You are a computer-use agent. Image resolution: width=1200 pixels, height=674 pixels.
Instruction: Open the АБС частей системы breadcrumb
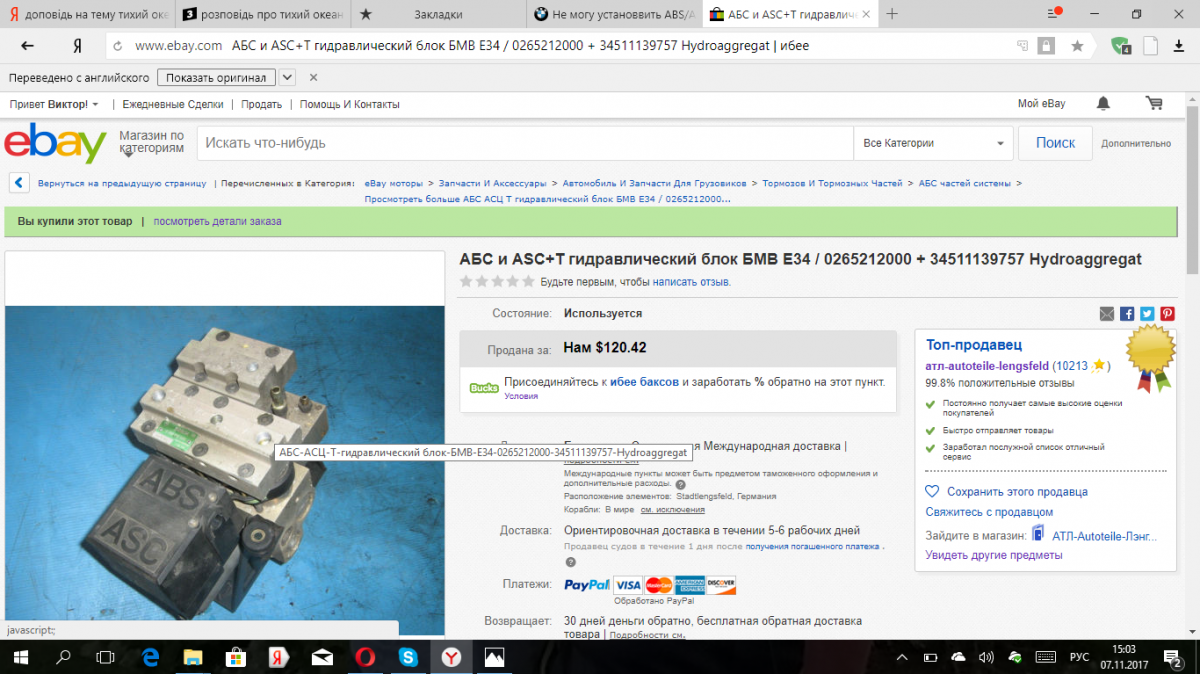click(964, 183)
